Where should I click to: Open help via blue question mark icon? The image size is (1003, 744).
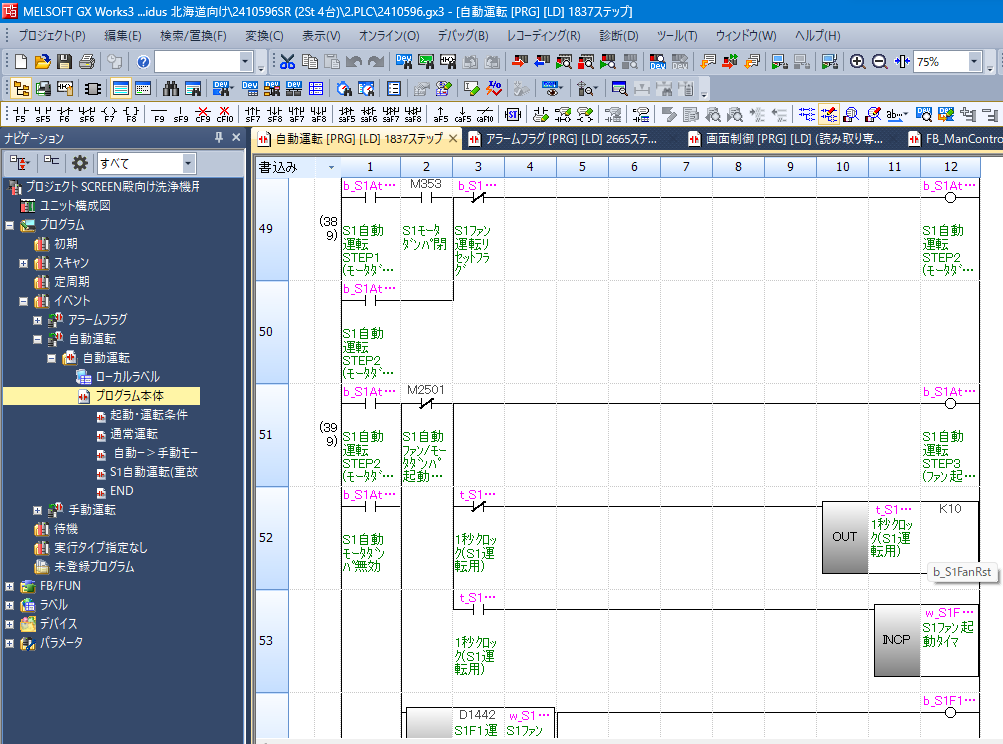pyautogui.click(x=143, y=61)
